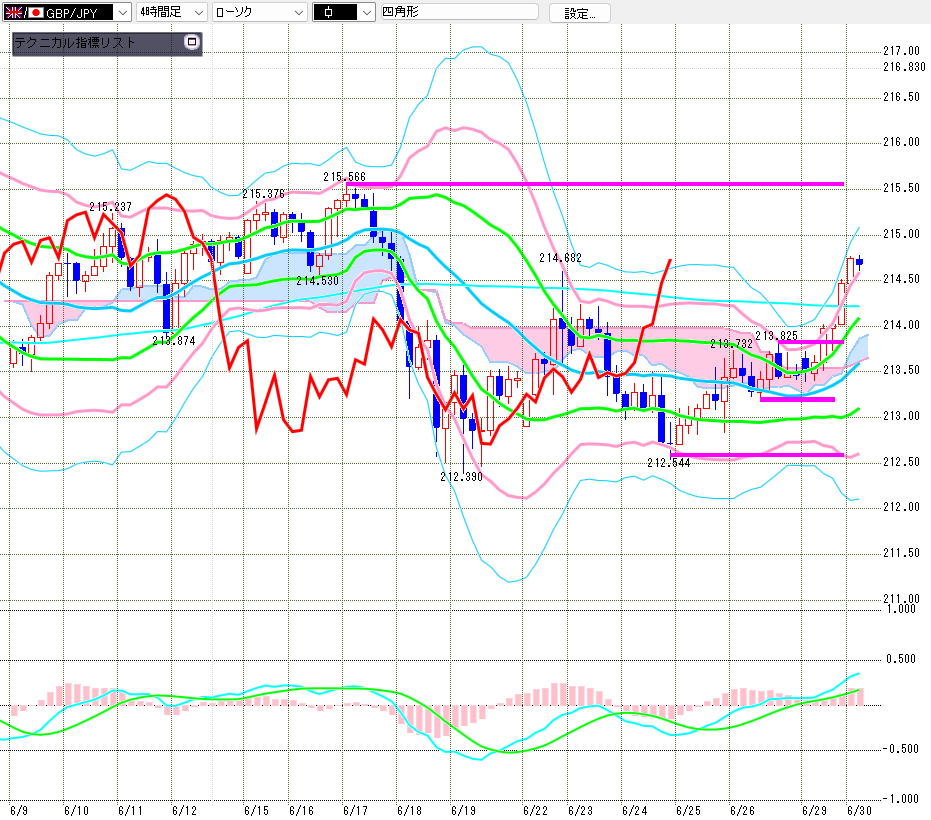Viewport: 931px width, 820px height.
Task: Click the 0.500 MACD axis label
Action: point(901,659)
